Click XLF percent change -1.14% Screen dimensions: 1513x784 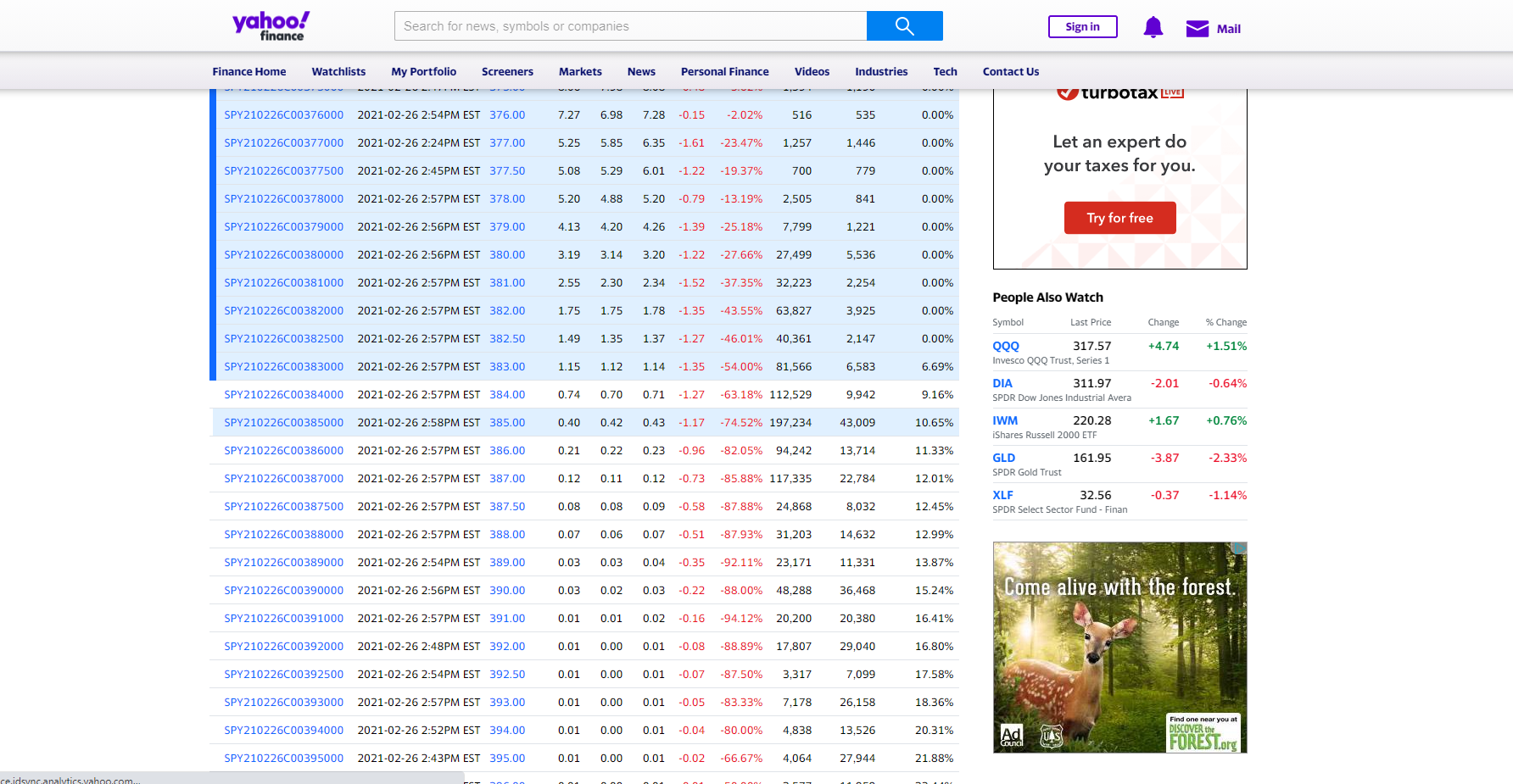tap(1227, 495)
